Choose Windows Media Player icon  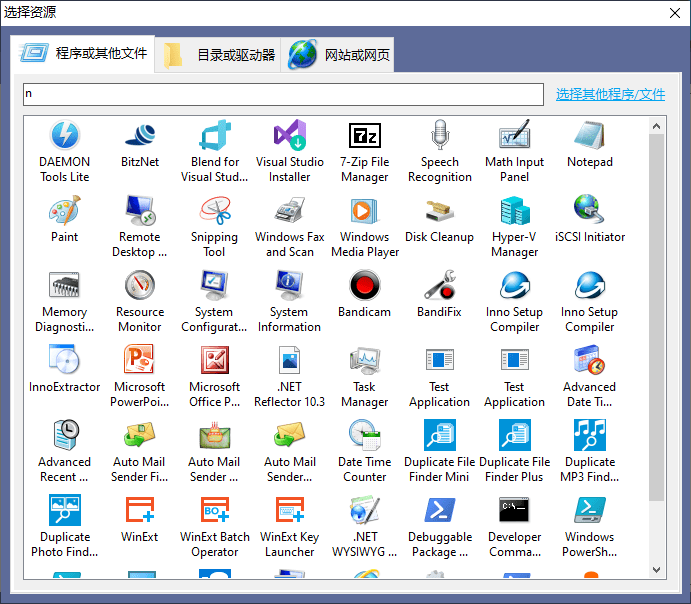tap(364, 210)
